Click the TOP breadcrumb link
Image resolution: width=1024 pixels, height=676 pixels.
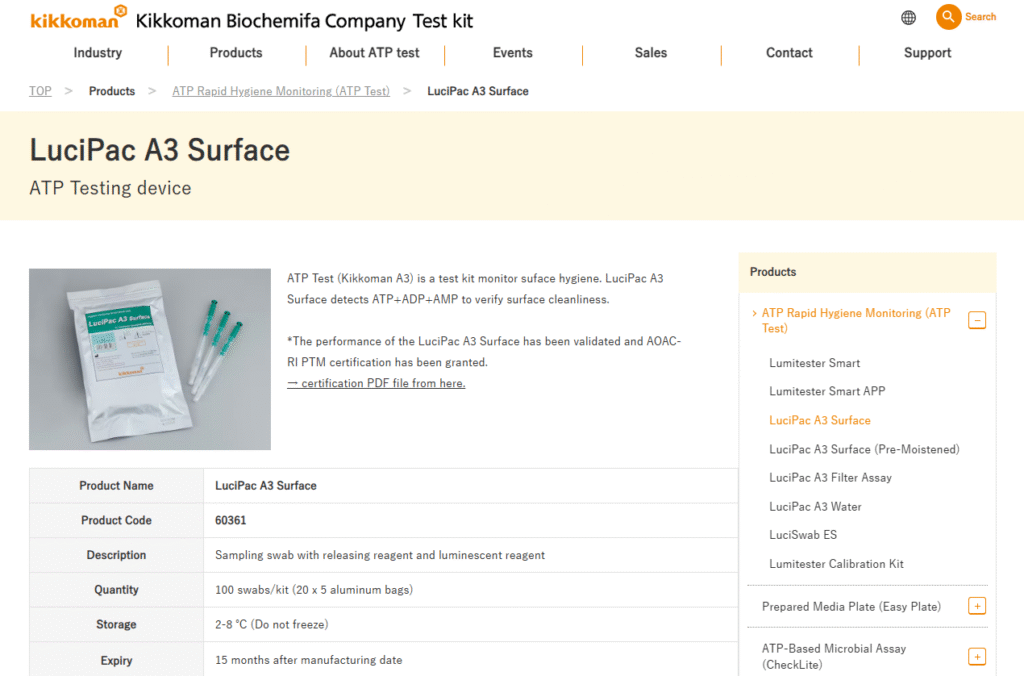[x=40, y=91]
